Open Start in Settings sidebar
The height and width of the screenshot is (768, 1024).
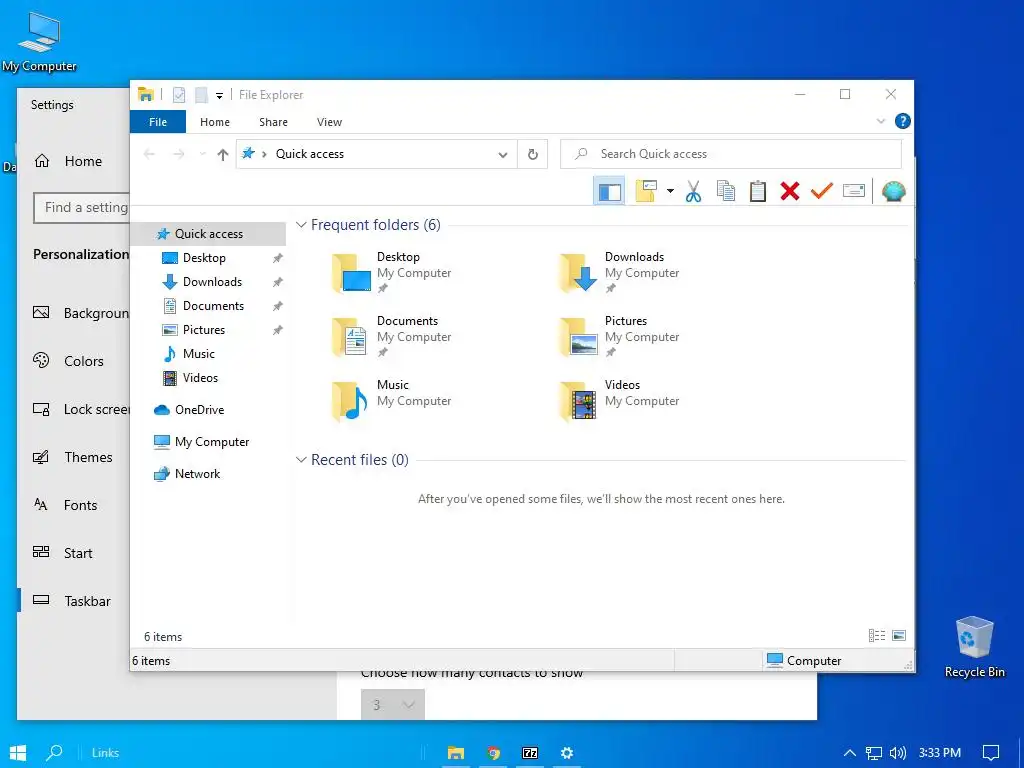tap(63, 553)
